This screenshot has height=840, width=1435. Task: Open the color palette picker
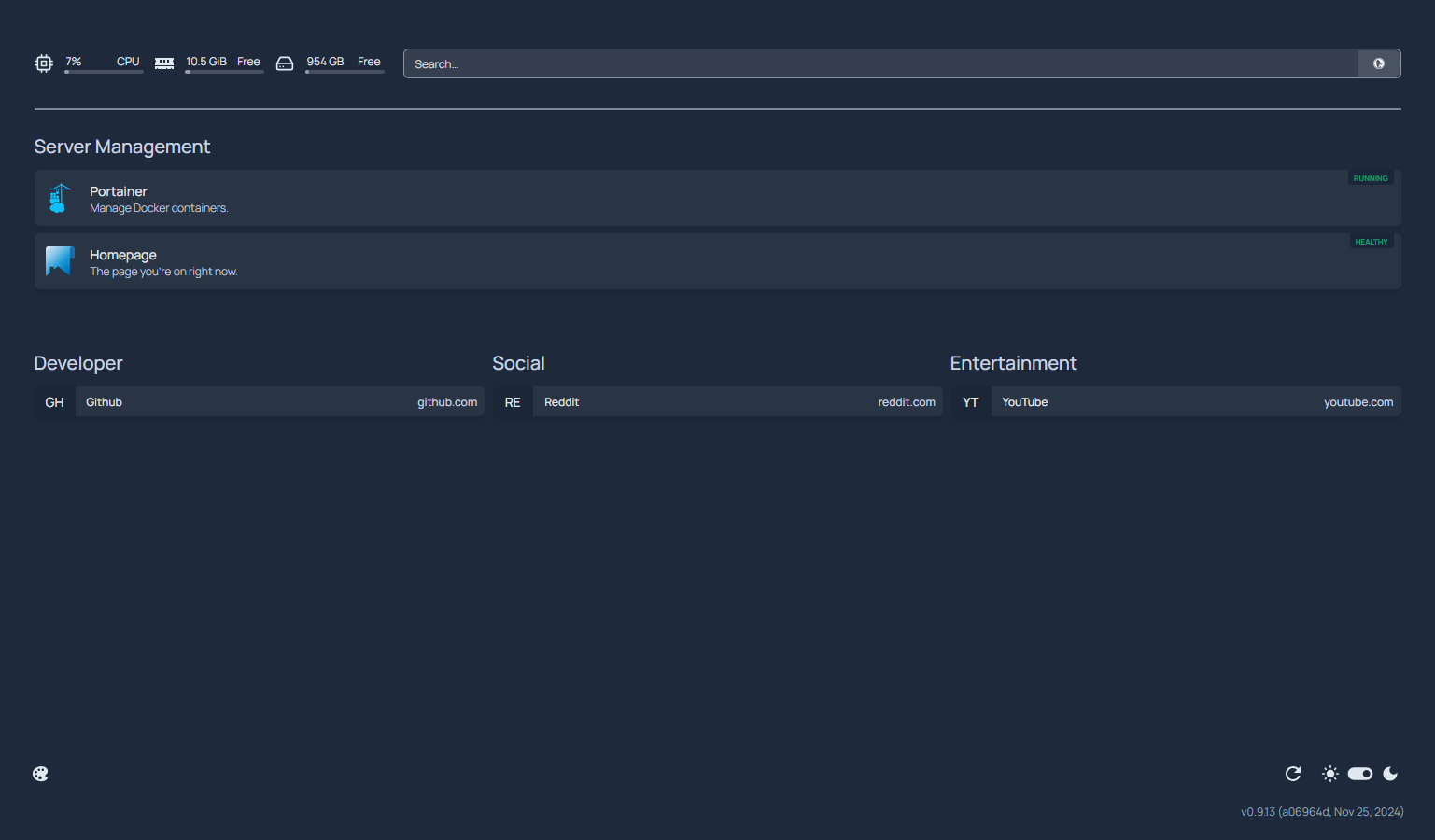coord(40,774)
